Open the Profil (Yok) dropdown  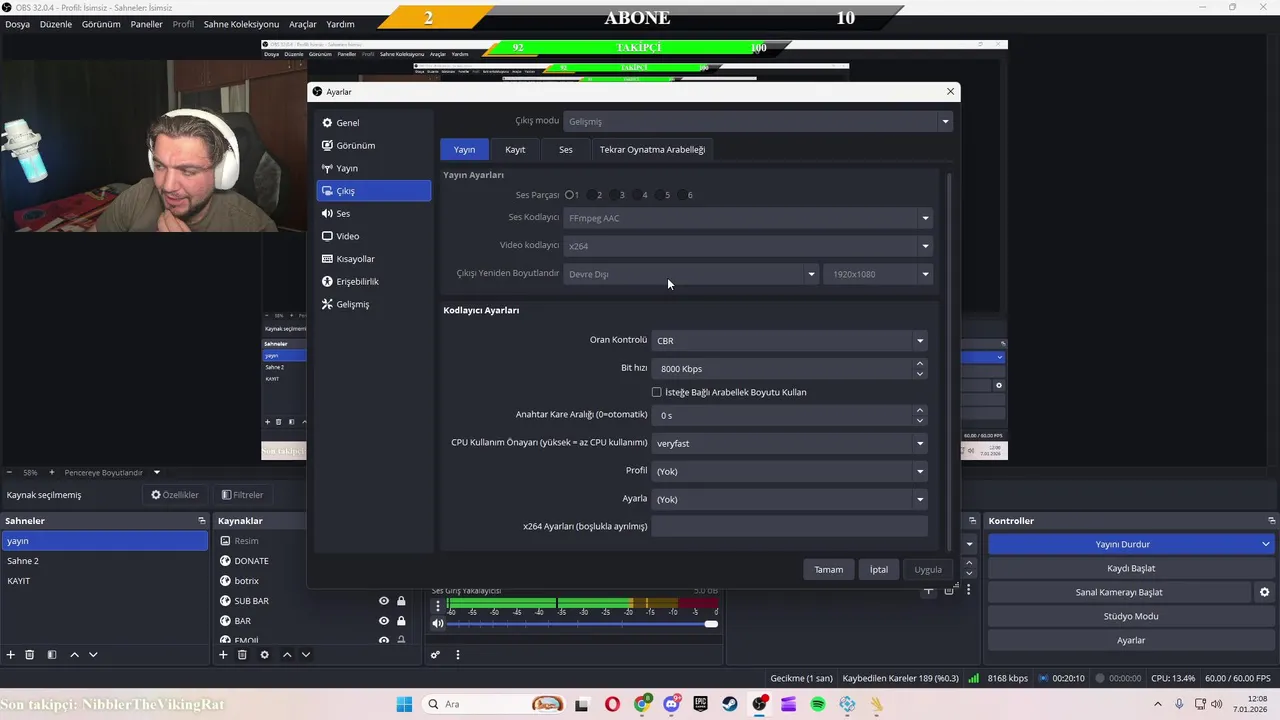coord(789,471)
